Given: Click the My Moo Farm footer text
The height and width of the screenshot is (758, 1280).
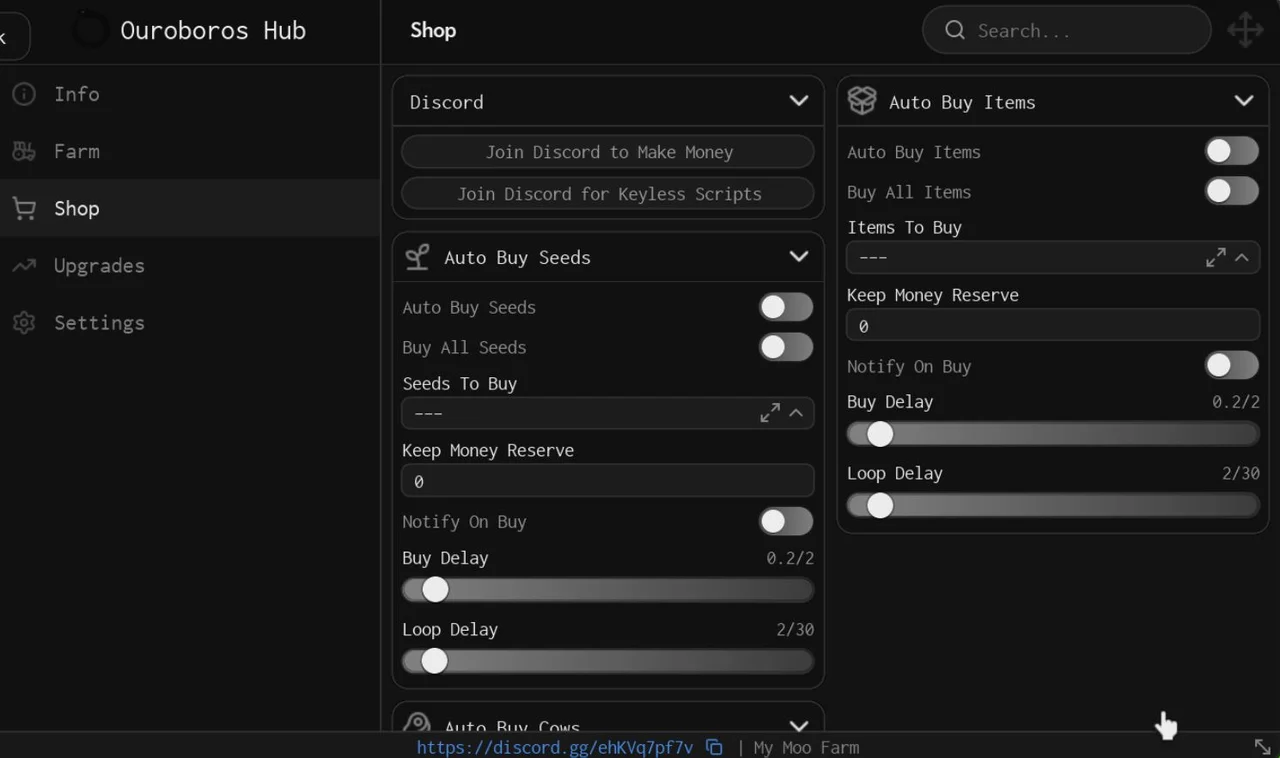Looking at the screenshot, I should pos(806,747).
